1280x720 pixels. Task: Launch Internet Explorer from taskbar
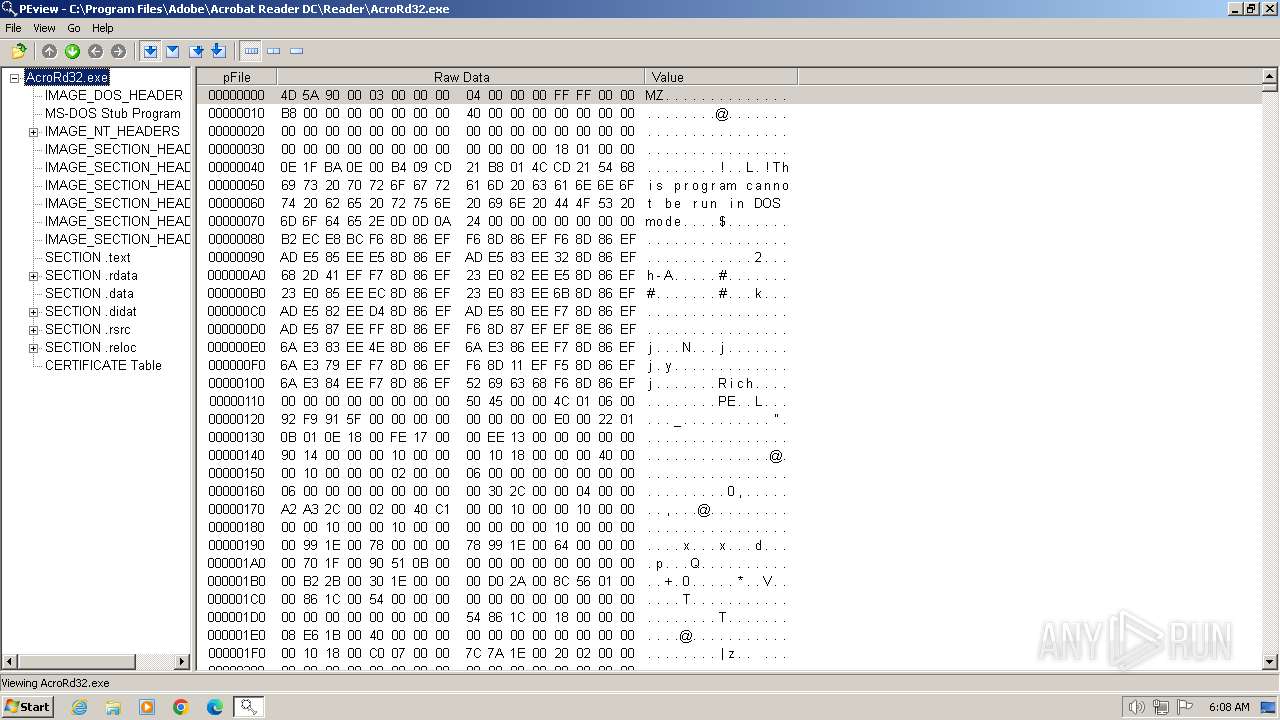(79, 707)
